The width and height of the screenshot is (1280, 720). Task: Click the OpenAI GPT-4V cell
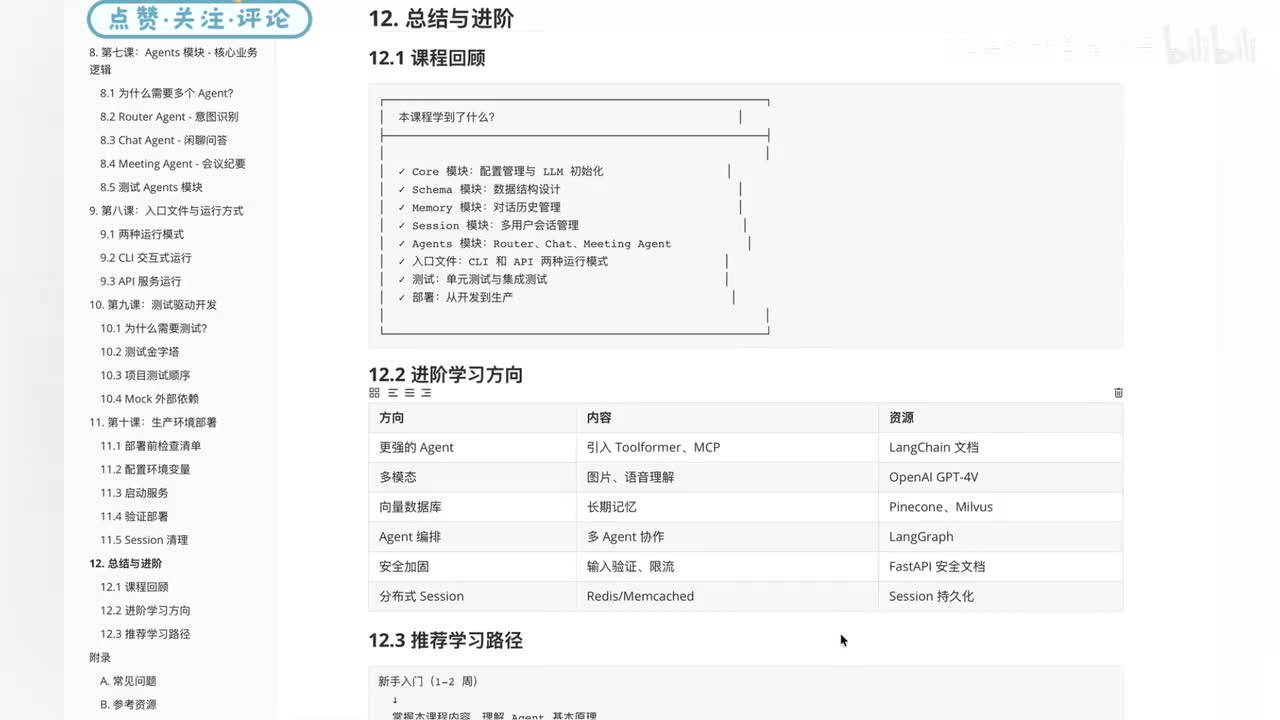point(1000,477)
